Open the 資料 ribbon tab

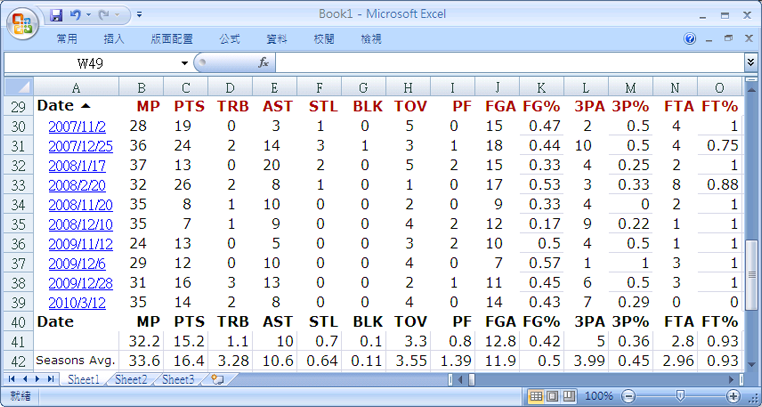[277, 39]
